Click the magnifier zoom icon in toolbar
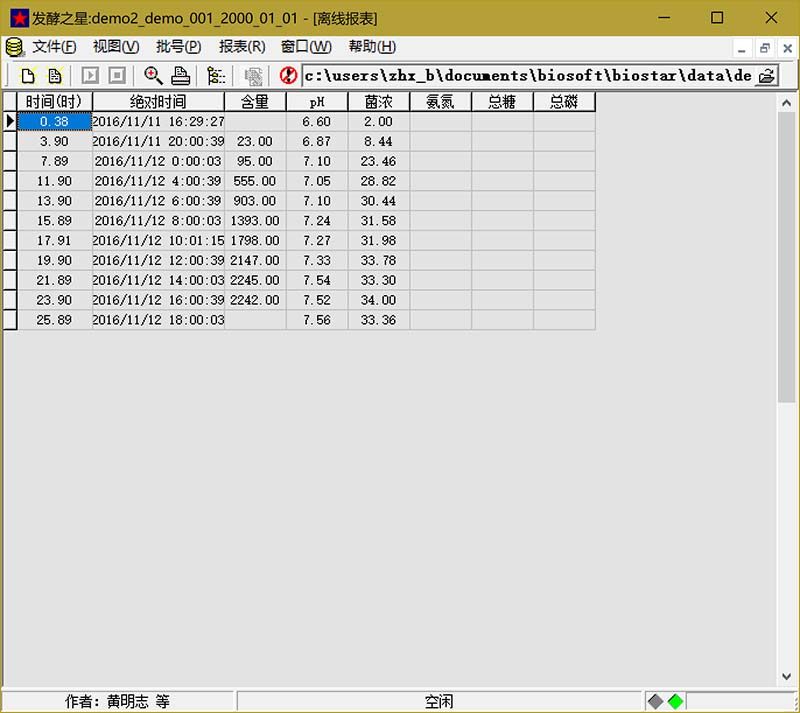Image resolution: width=800 pixels, height=713 pixels. (153, 75)
